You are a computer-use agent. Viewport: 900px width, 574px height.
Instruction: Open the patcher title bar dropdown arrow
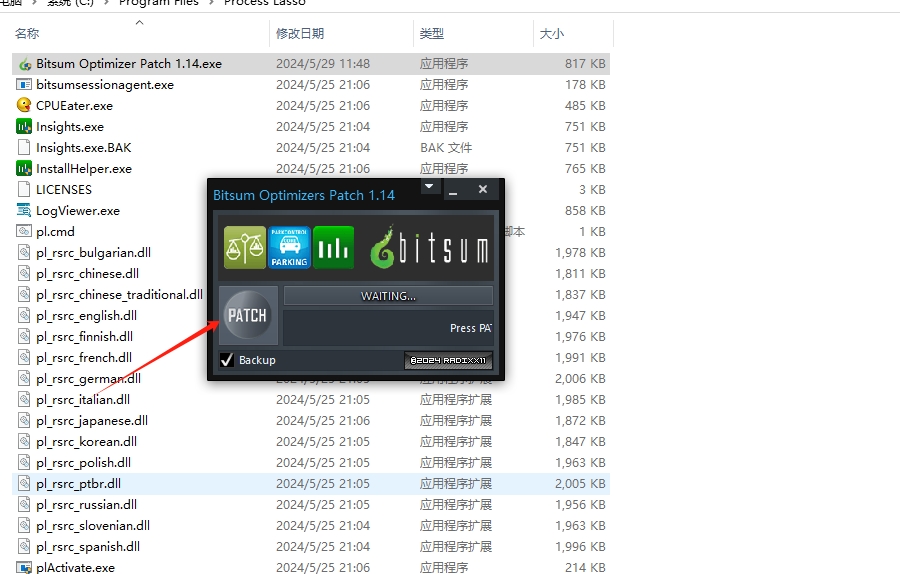tap(429, 187)
